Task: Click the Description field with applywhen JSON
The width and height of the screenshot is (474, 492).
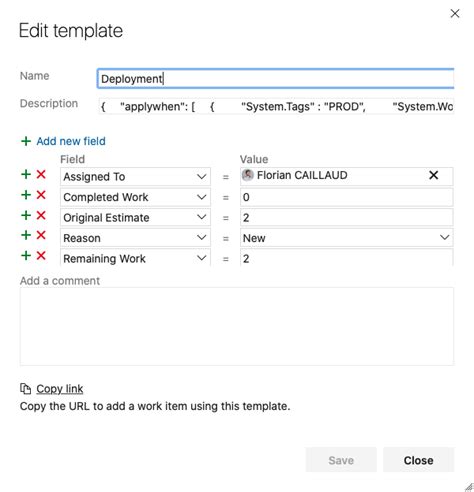Action: coord(276,106)
